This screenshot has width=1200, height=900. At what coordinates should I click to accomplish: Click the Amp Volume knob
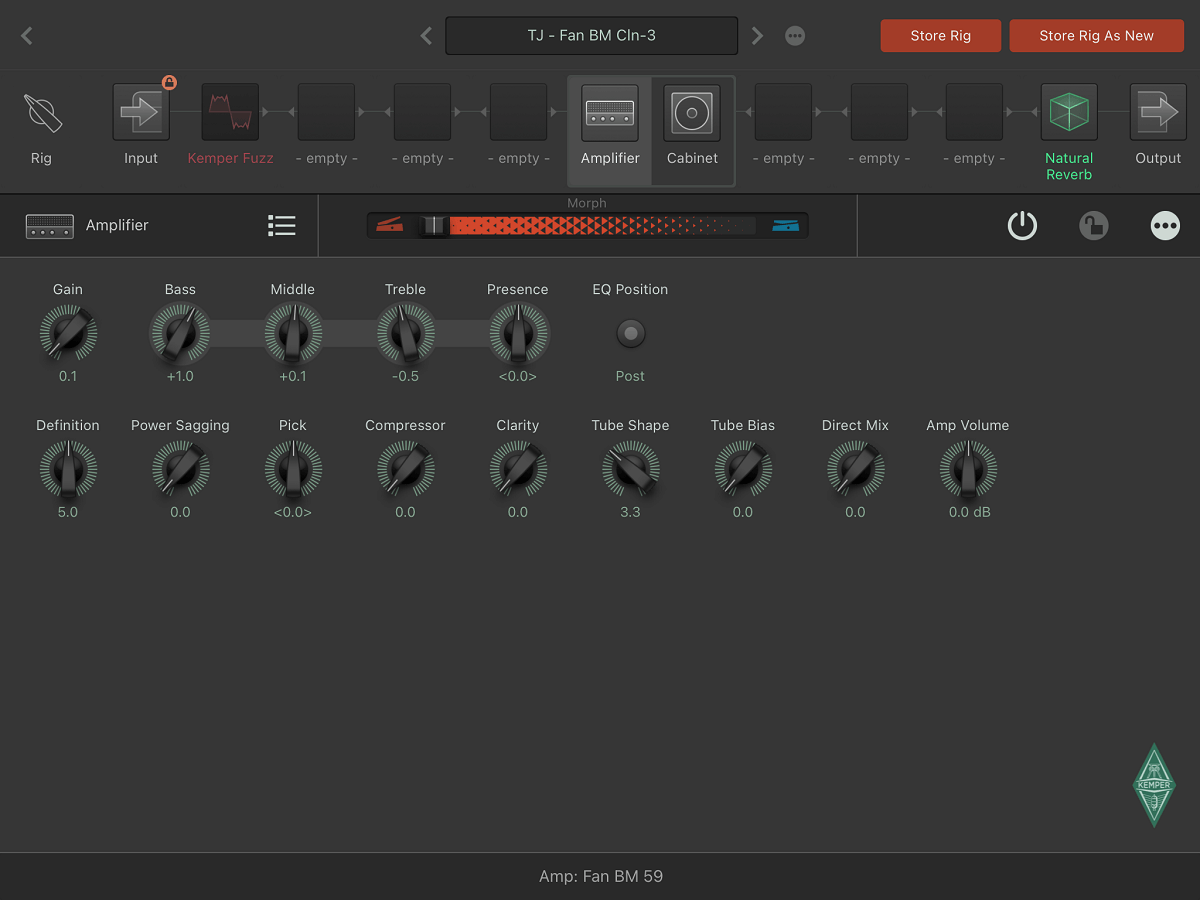(968, 469)
